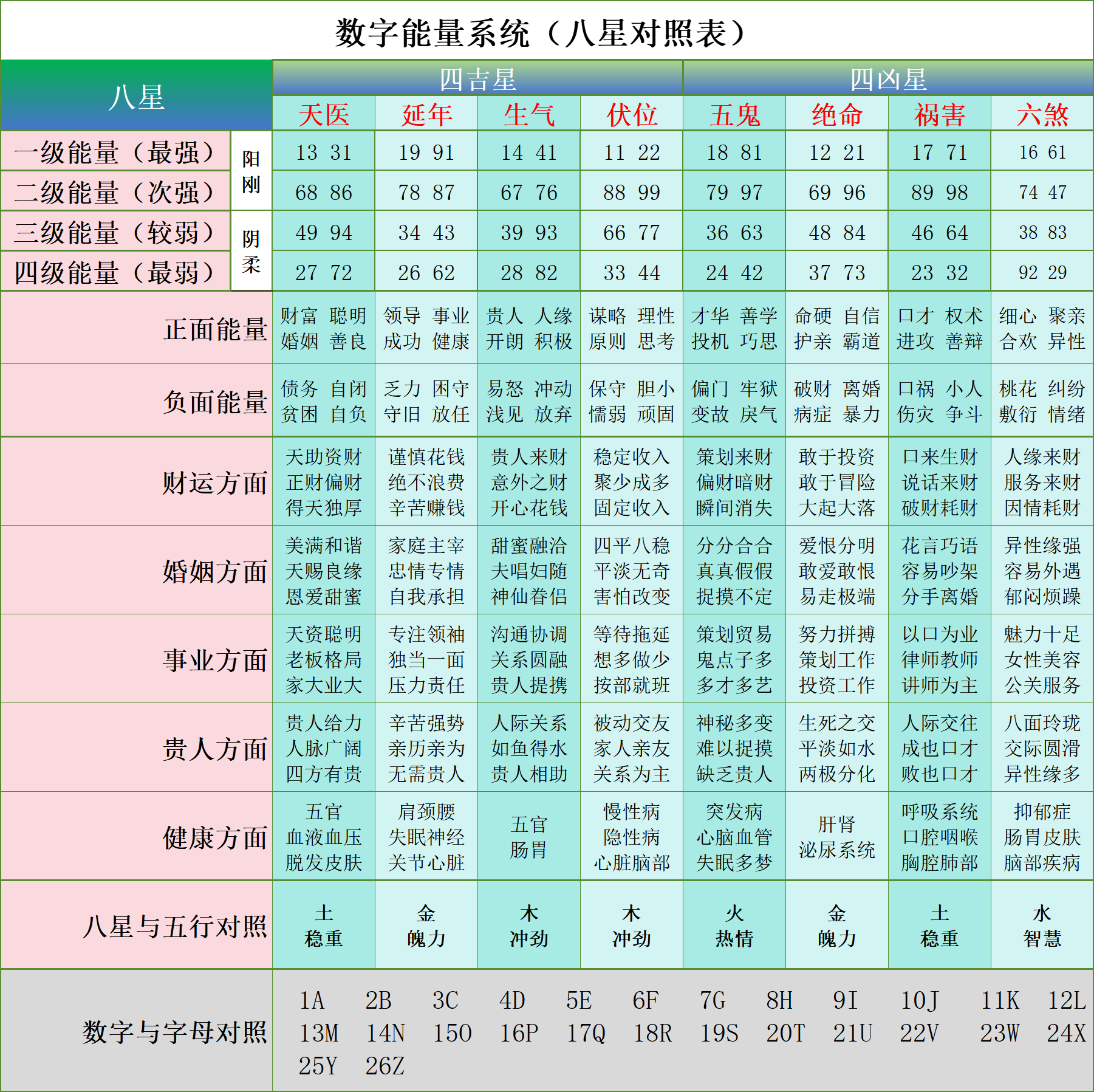Select the 绝命 column header
The width and height of the screenshot is (1094, 1092).
tap(837, 114)
